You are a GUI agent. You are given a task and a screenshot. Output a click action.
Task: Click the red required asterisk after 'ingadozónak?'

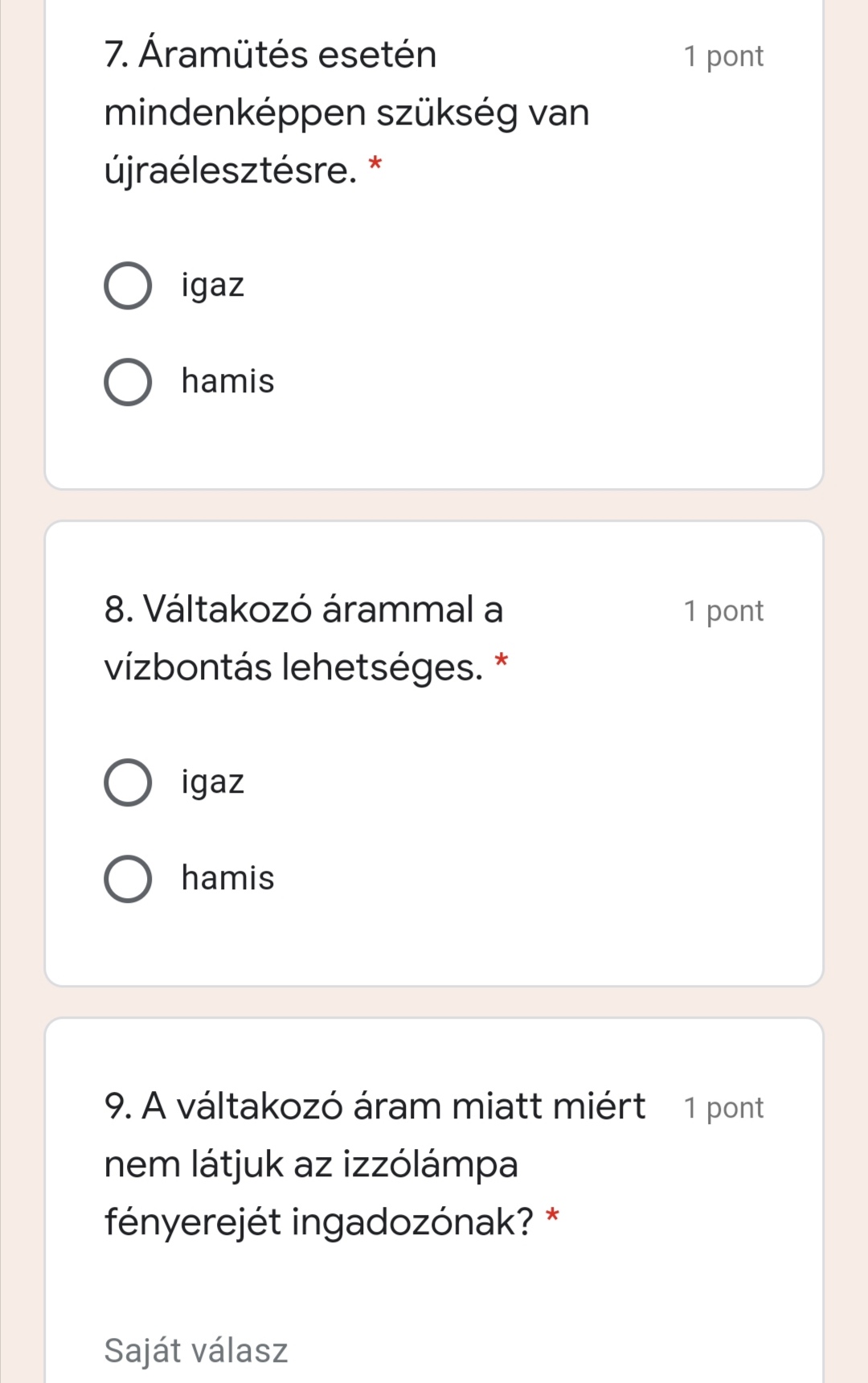pos(552,1217)
